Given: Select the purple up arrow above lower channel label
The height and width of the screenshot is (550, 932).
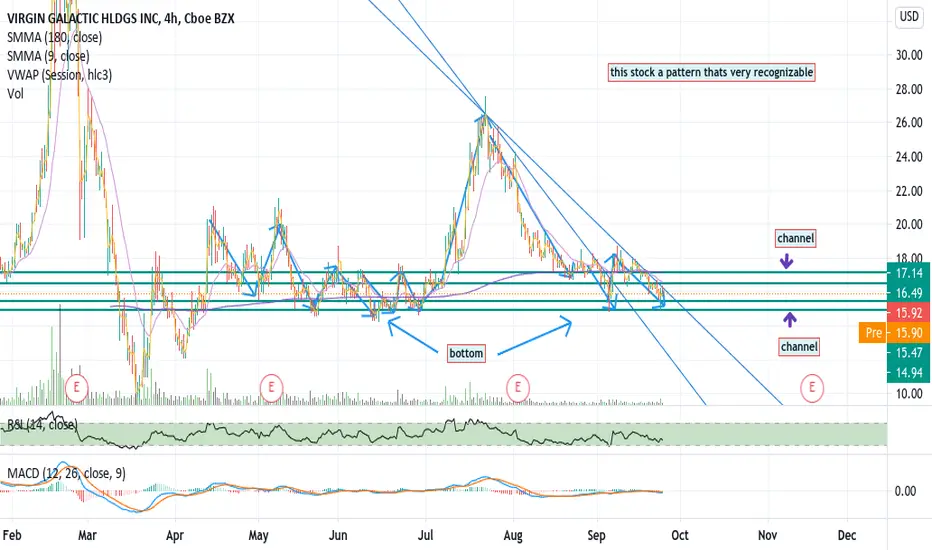Looking at the screenshot, I should 789,320.
